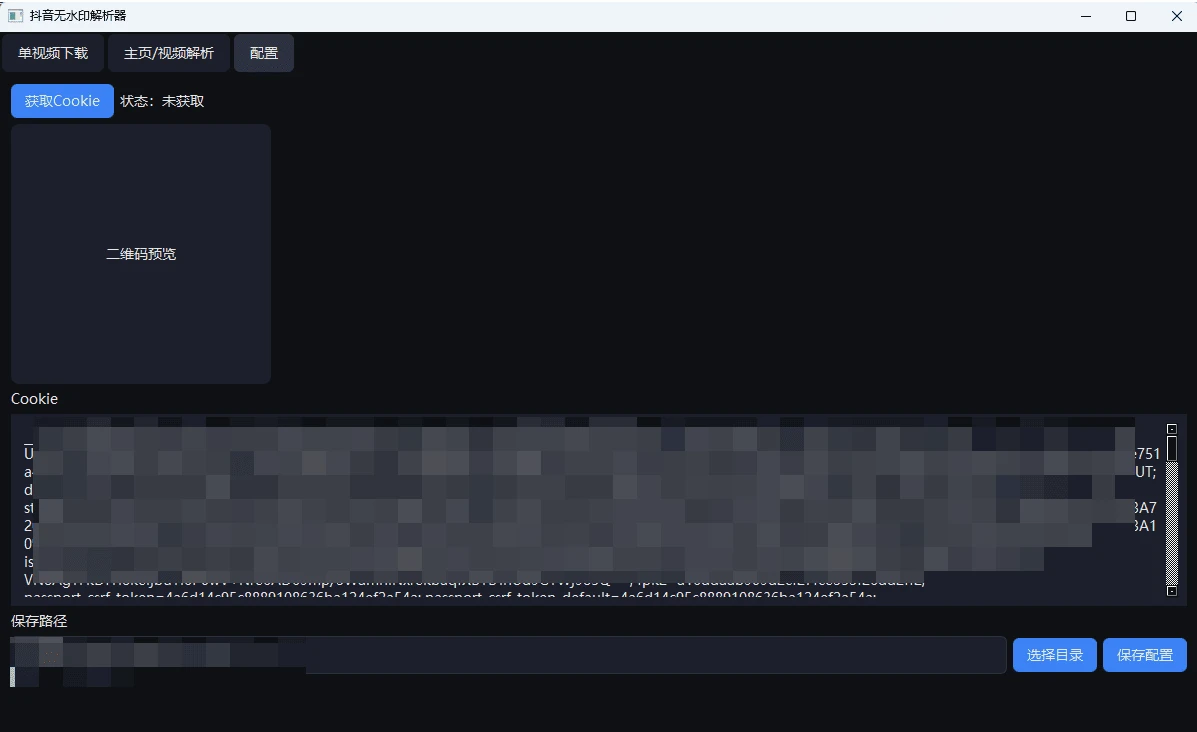Focus the 保存路径 input field

(650, 655)
